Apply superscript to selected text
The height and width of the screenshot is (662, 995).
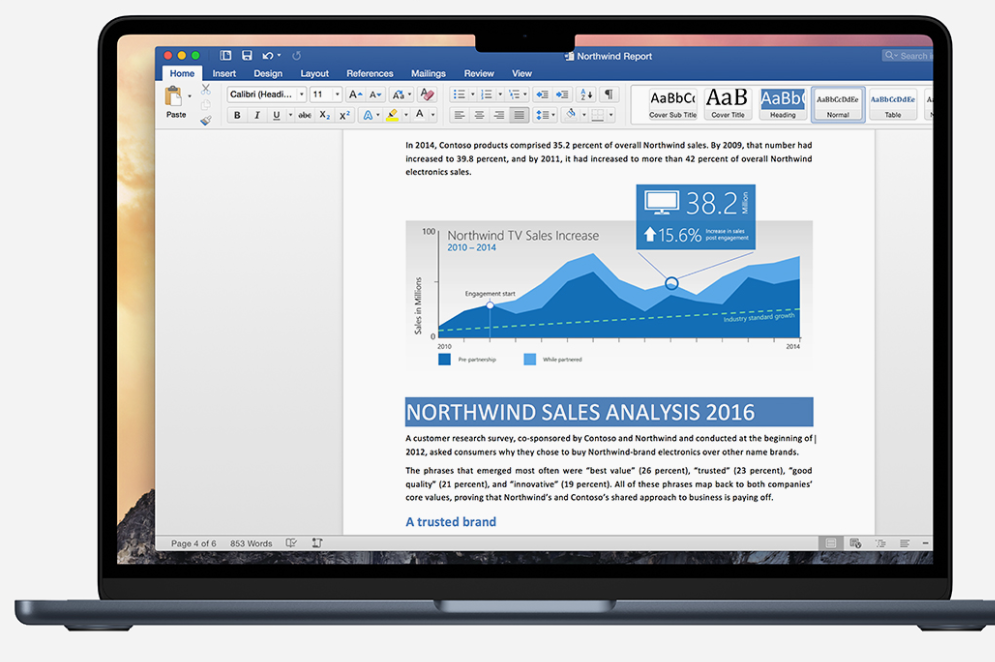point(345,115)
